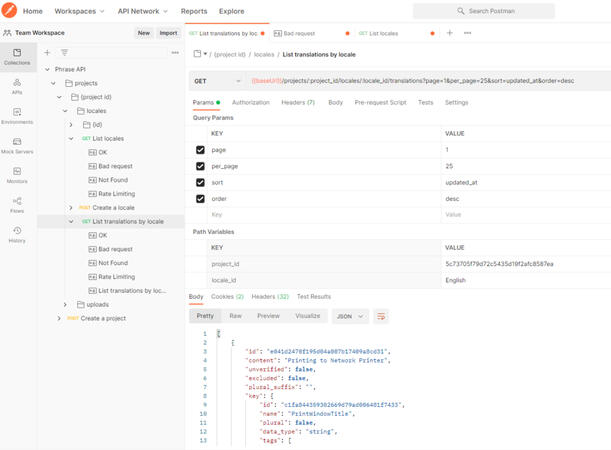Viewport: 611px width, 450px height.
Task: Open the Mock Servers sidebar panel
Action: point(17,146)
